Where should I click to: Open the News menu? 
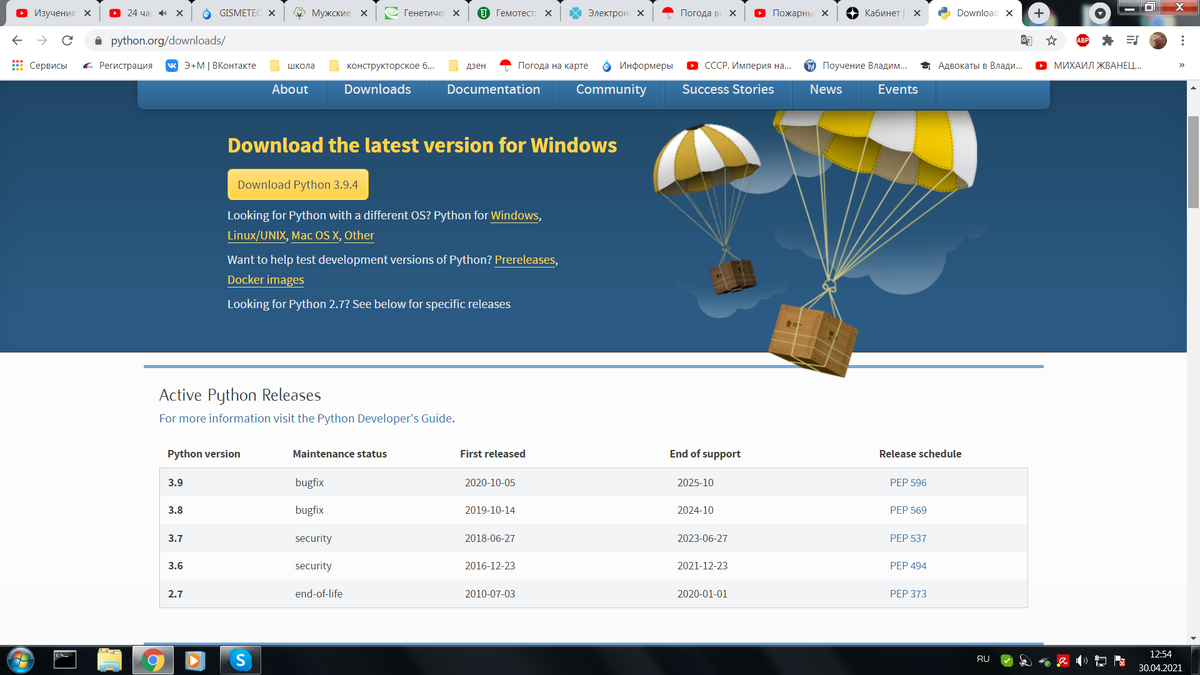tap(826, 89)
